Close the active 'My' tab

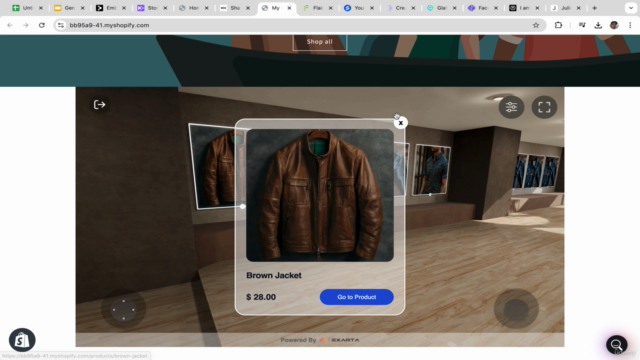[289, 8]
